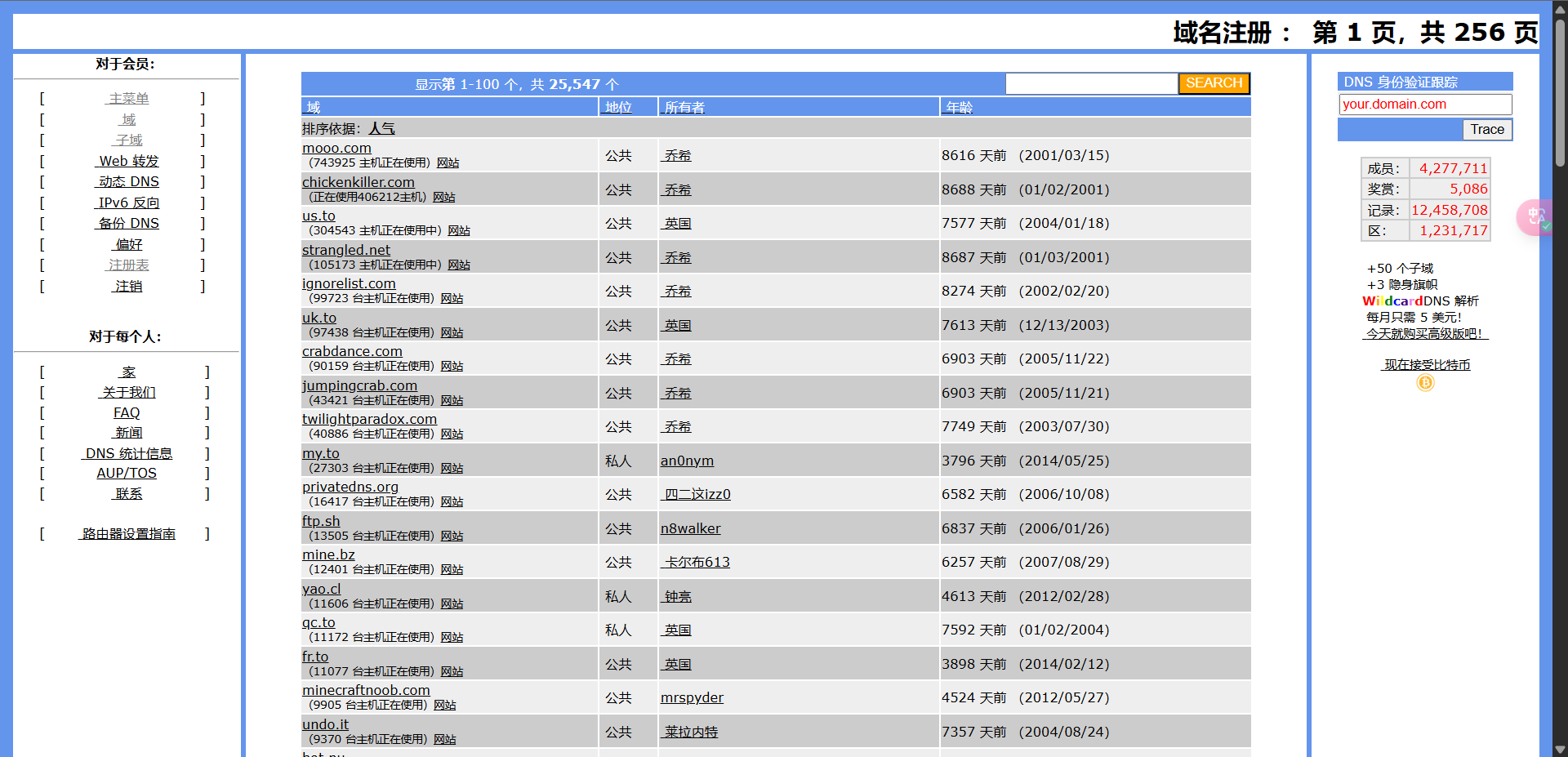Viewport: 1568px width, 757px height.
Task: View owner an0nym profile link
Action: (687, 461)
